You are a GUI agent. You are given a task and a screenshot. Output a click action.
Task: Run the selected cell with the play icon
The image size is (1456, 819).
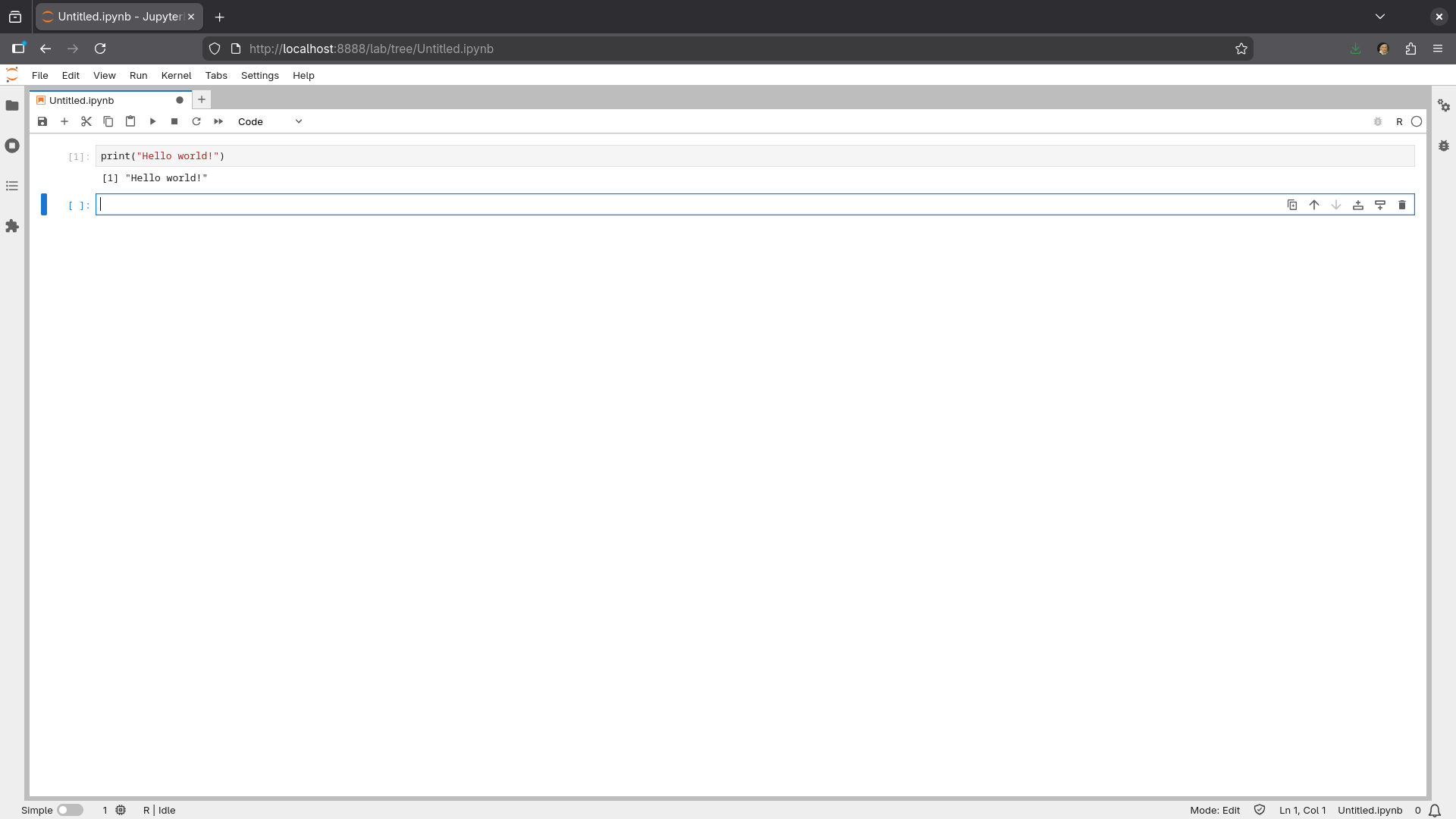tap(152, 121)
